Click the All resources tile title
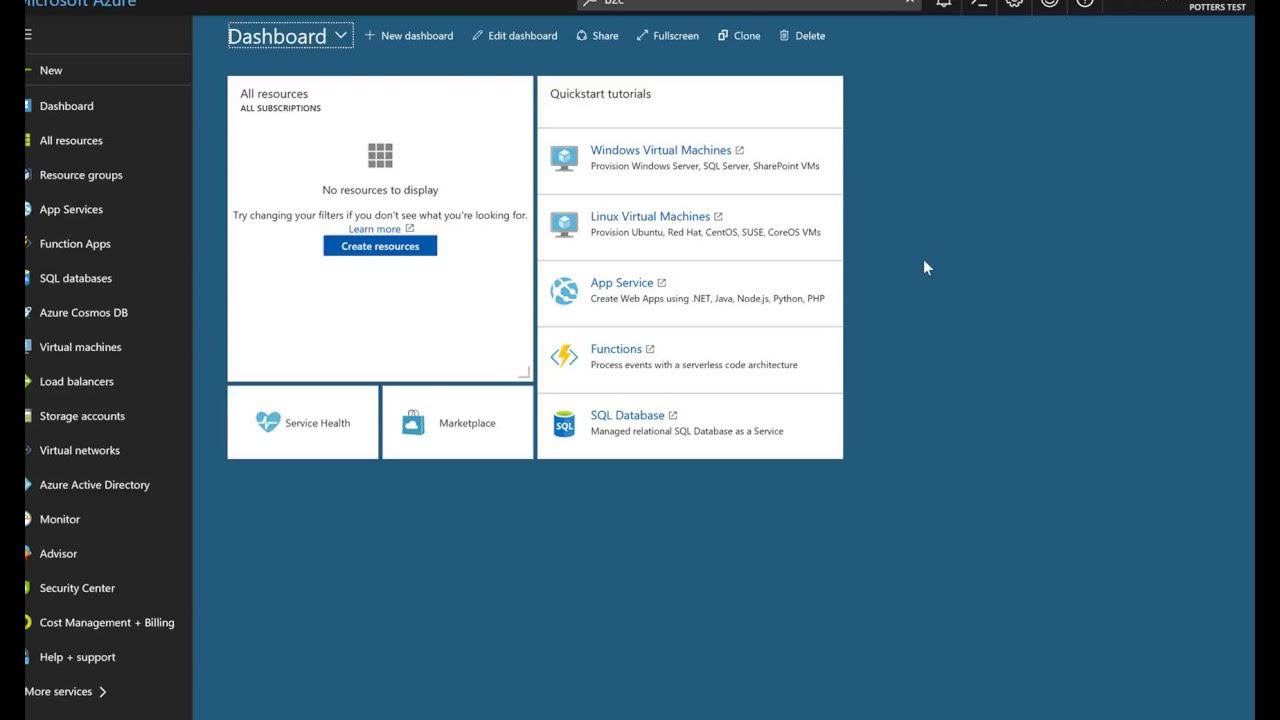Viewport: 1280px width, 720px height. 274,94
